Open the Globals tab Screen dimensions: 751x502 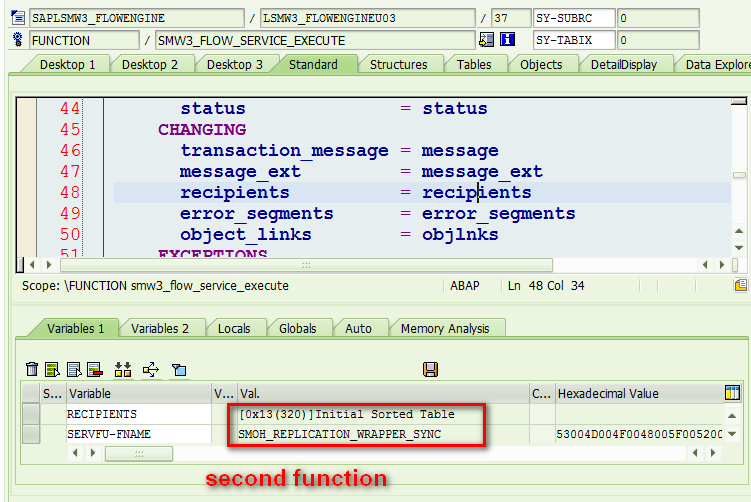(297, 329)
